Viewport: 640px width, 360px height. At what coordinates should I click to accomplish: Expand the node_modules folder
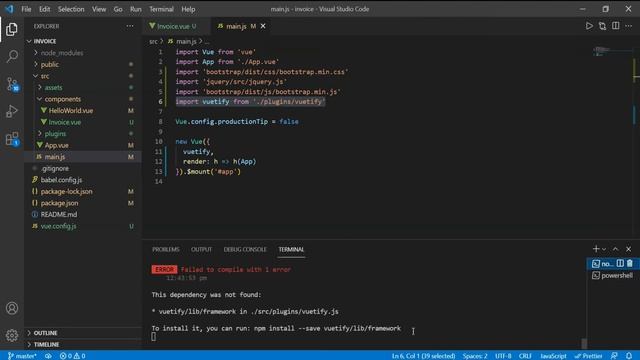(x=83, y=53)
